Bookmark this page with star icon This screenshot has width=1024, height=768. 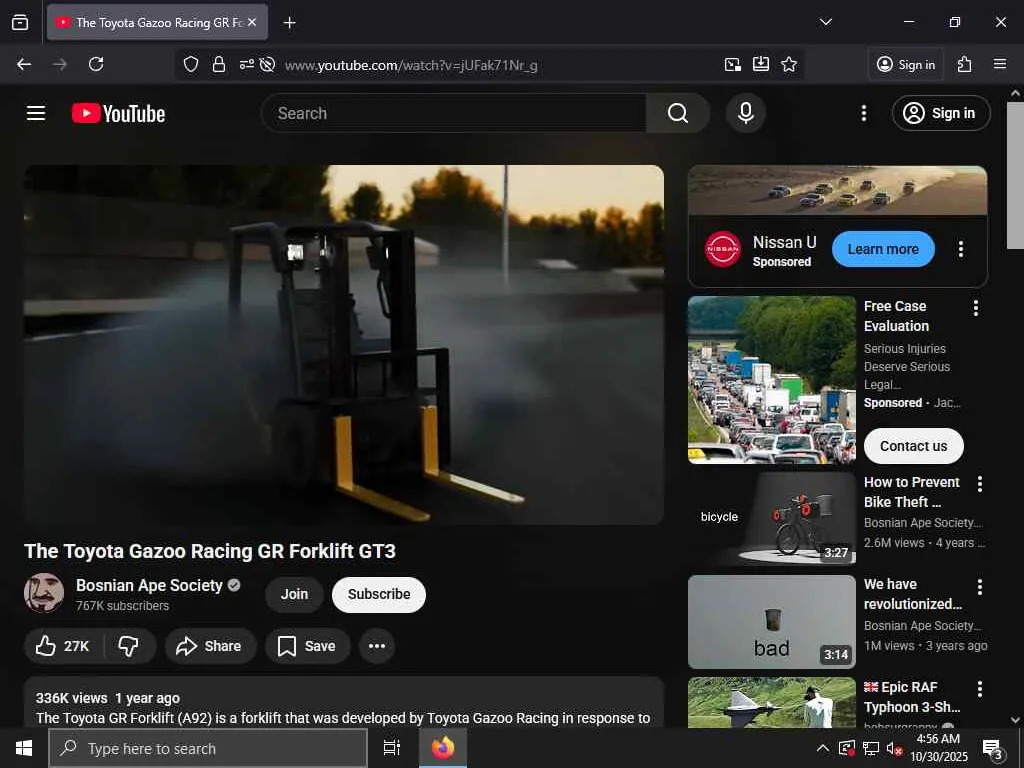tap(789, 64)
